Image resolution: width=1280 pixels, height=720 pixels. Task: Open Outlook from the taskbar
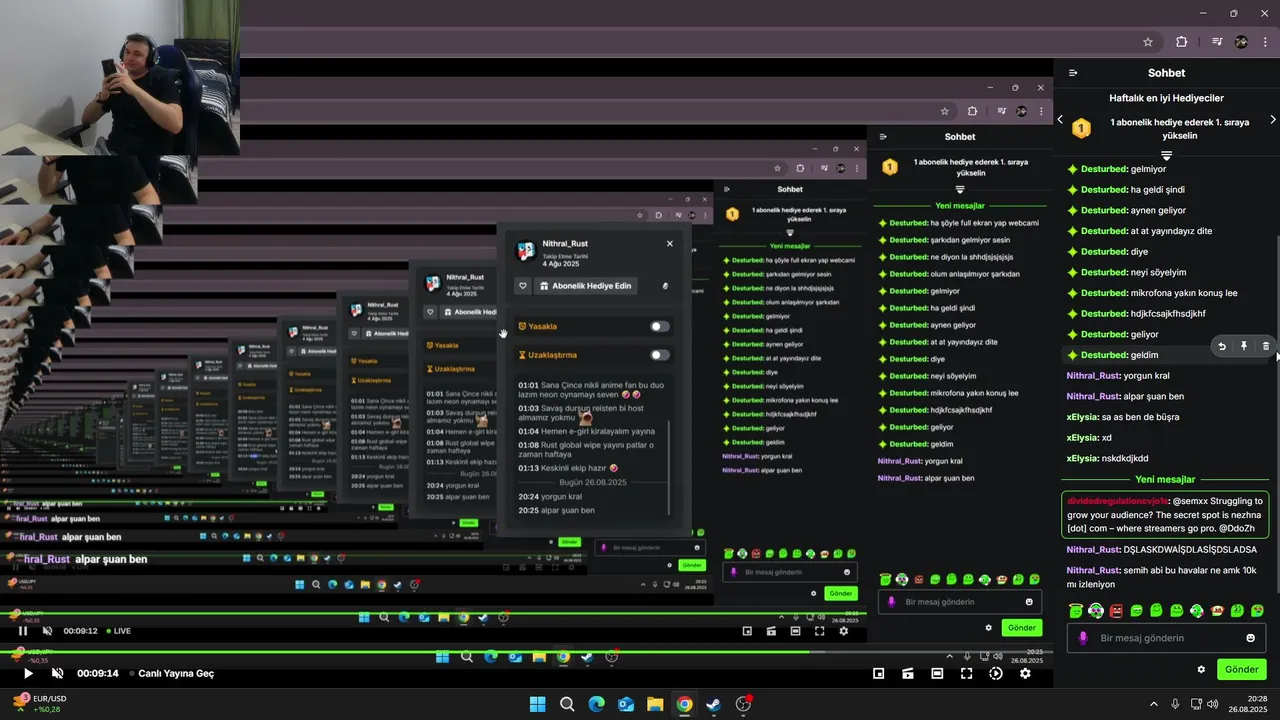pos(625,704)
